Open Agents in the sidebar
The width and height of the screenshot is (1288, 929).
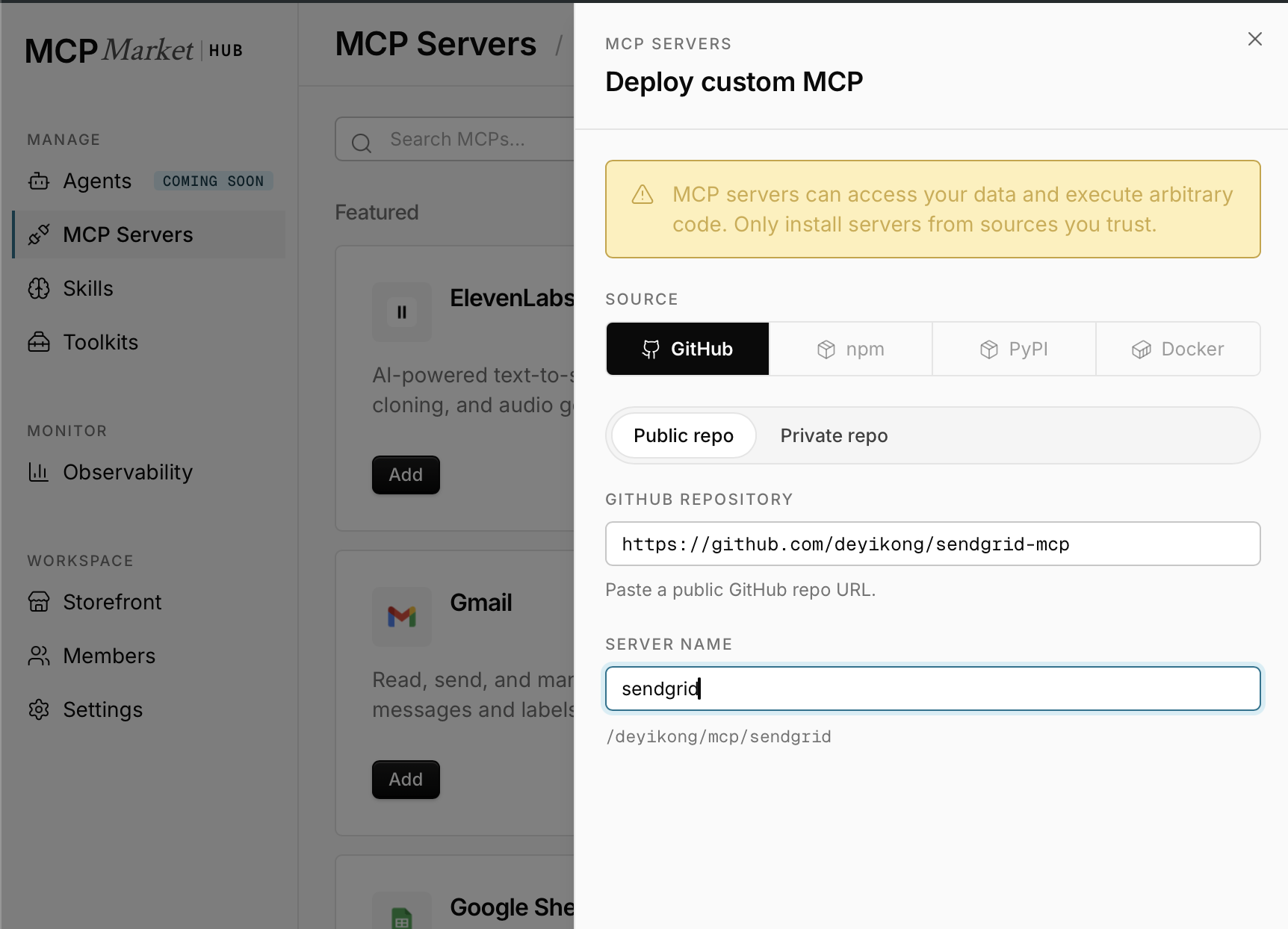pos(149,181)
